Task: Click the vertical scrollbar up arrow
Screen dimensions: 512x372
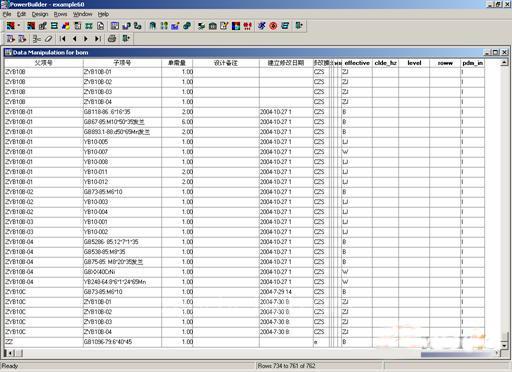Action: [504, 62]
